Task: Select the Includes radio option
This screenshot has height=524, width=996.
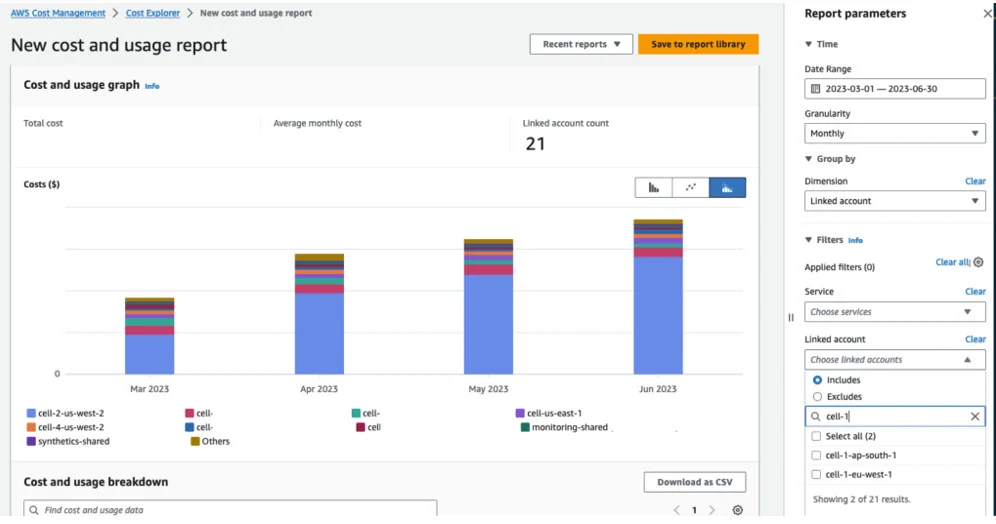Action: pos(818,380)
